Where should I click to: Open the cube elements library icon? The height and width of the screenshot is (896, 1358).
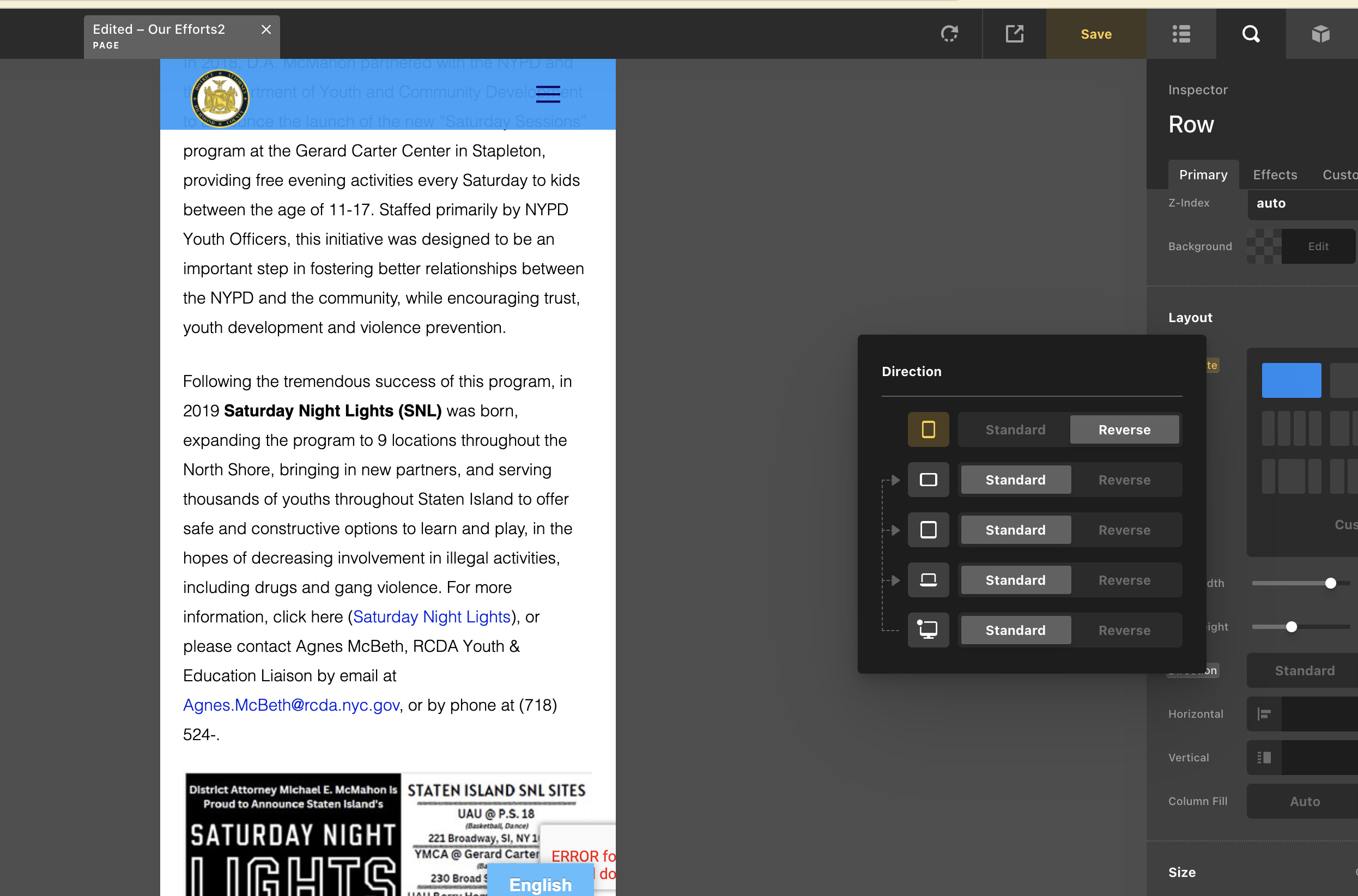1320,34
